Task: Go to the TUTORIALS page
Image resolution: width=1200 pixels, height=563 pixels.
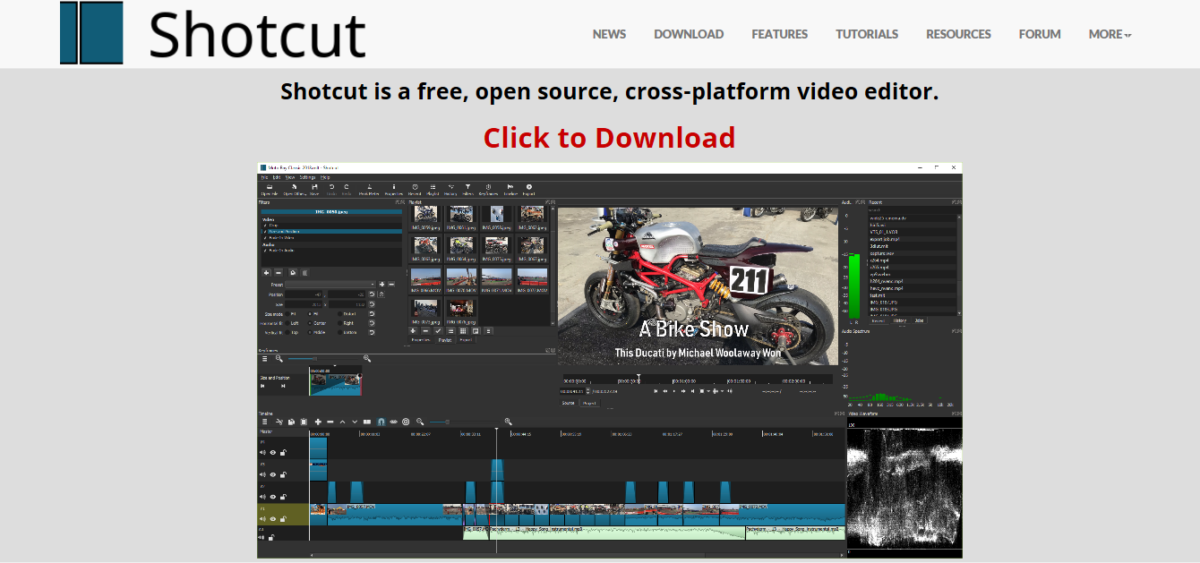Action: coord(867,34)
